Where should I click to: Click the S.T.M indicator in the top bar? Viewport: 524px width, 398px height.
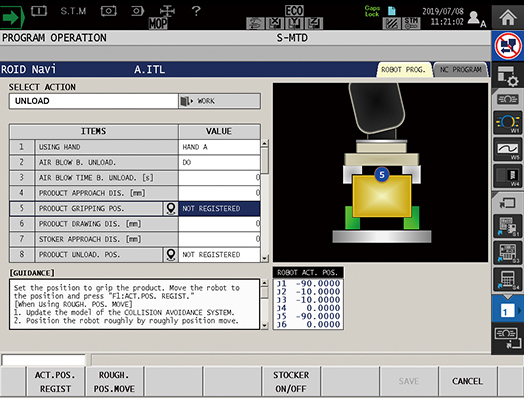coord(73,11)
